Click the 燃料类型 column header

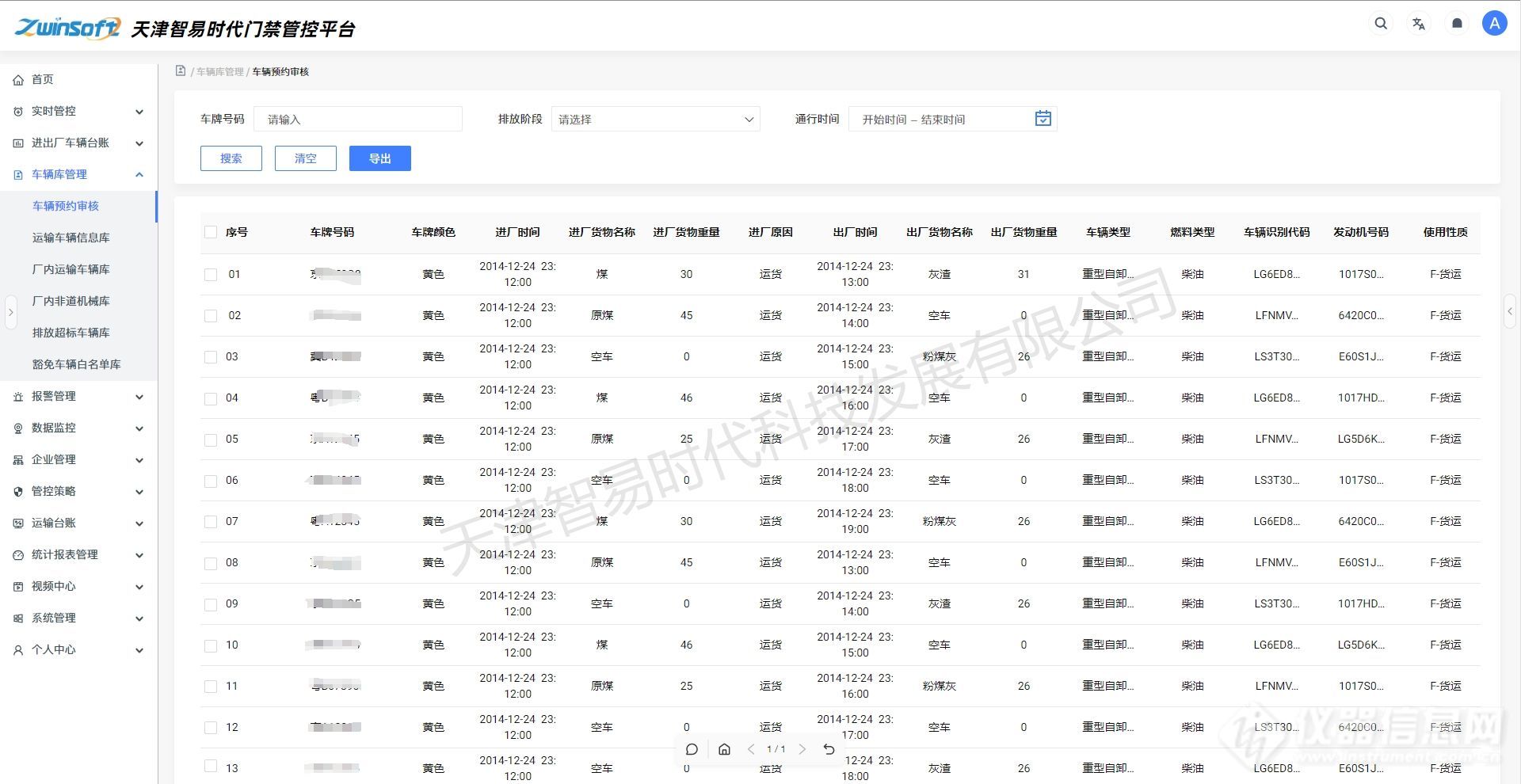point(1192,232)
